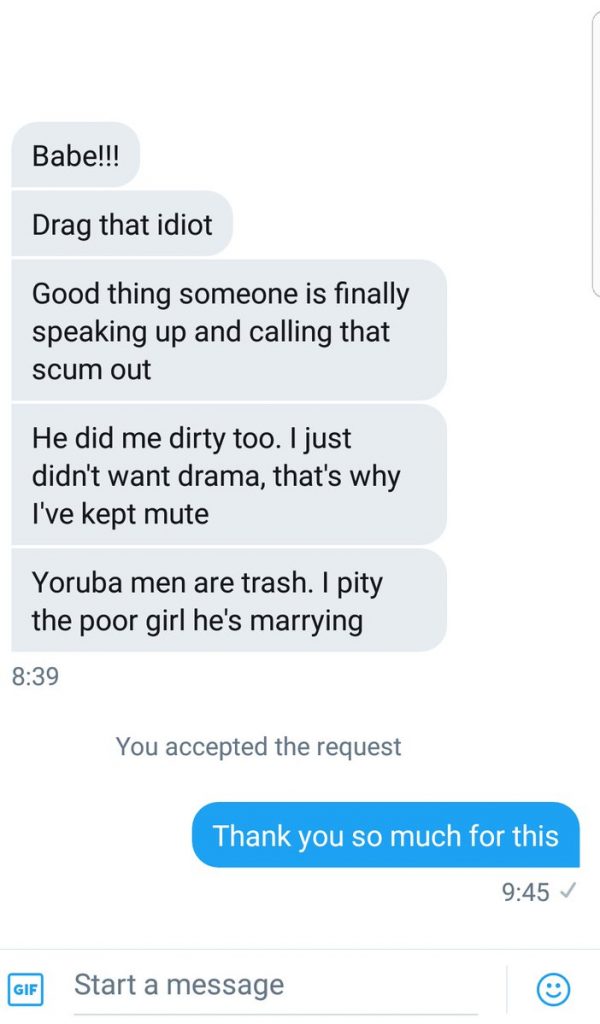Tap the "Babe!!!" message bubble
The image size is (600, 1024).
[x=75, y=156]
